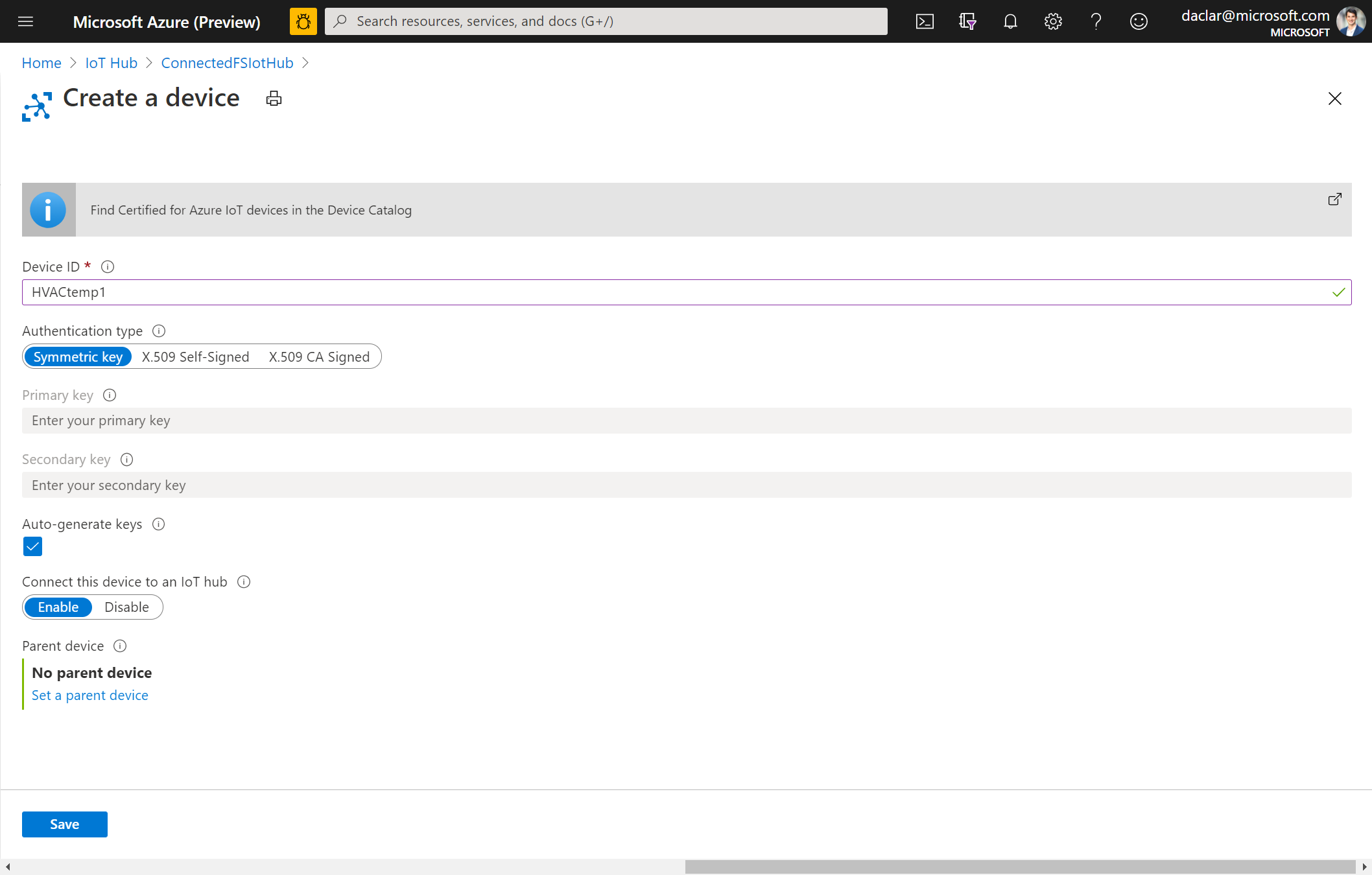Toggle Auto-generate keys checkbox
The image size is (1372, 875).
coord(32,546)
